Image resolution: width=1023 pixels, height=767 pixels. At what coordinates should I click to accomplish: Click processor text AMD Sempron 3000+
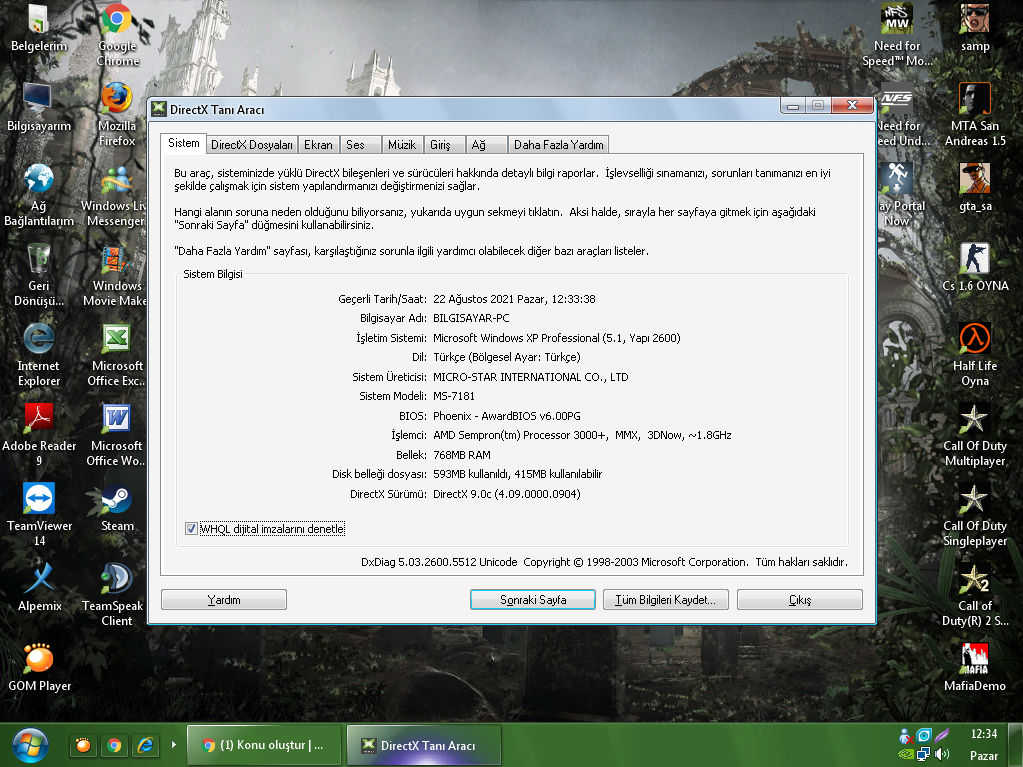coord(582,435)
